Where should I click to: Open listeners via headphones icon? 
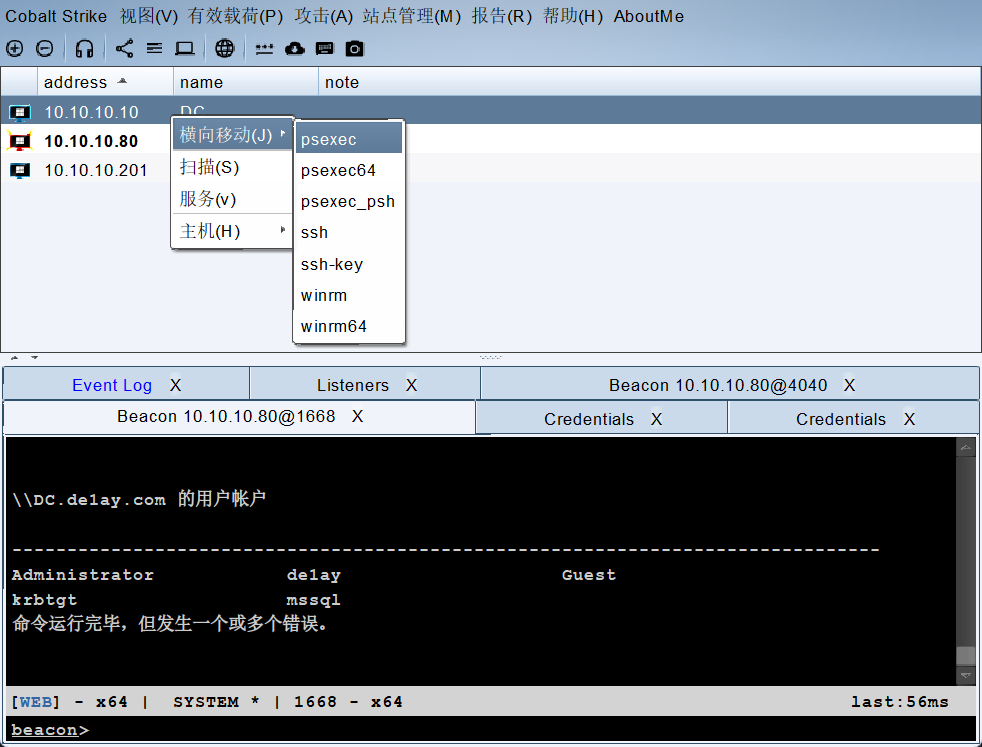[x=85, y=48]
